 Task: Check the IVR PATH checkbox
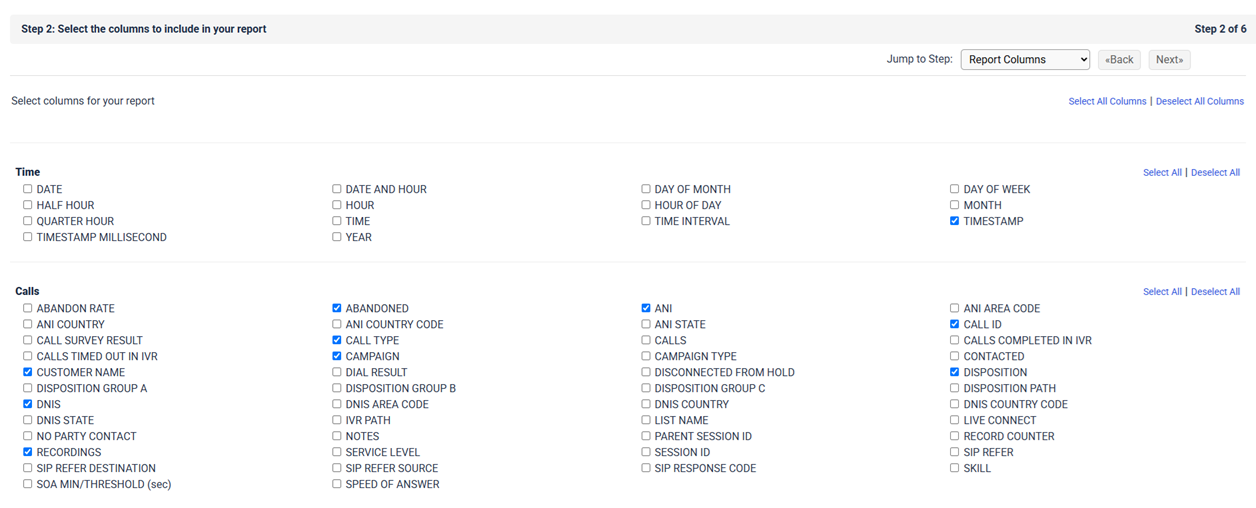337,420
